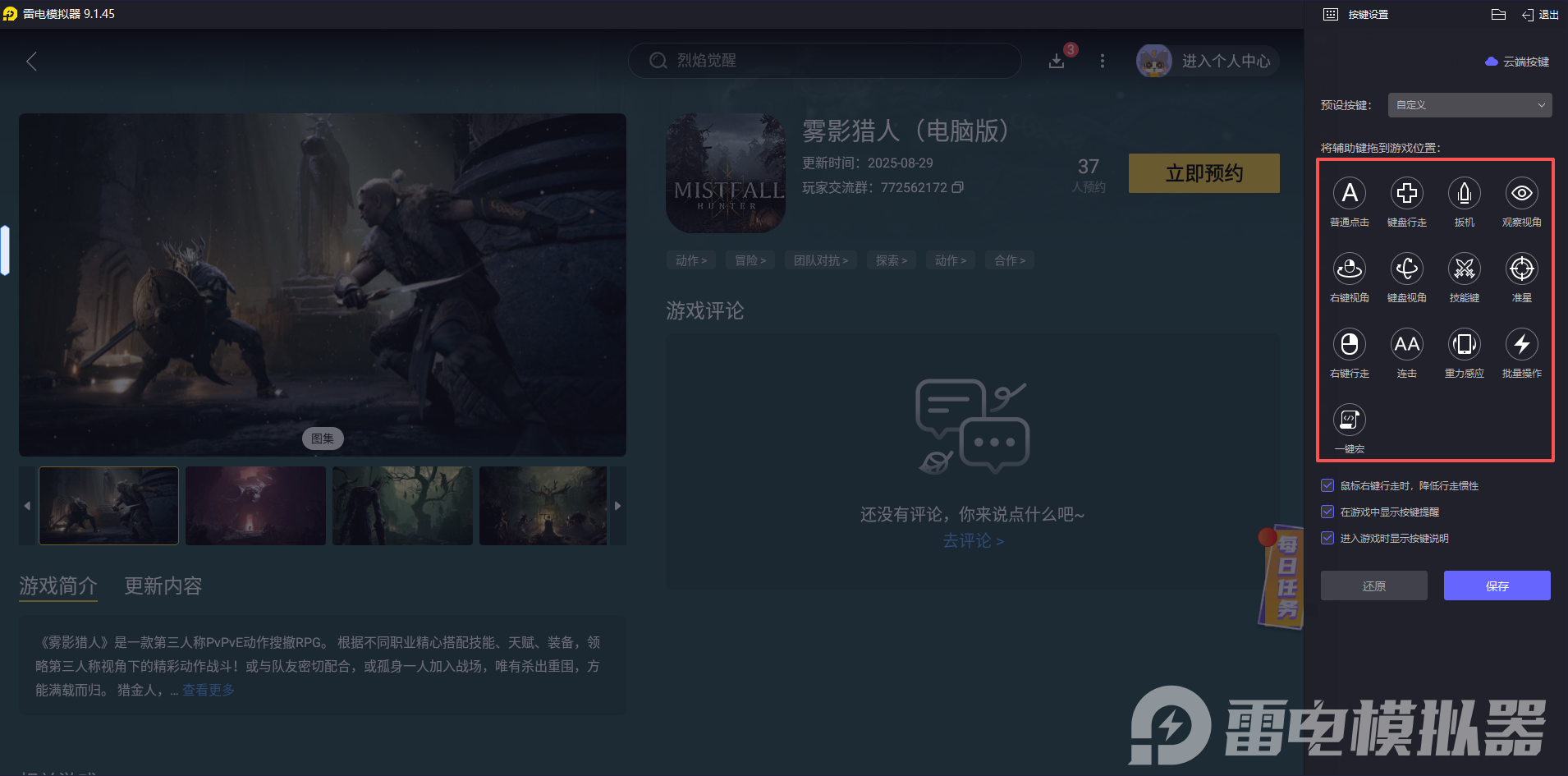Screen dimensions: 1568x776
Task: Show next gallery thumbnails with right arrow
Action: (x=618, y=506)
